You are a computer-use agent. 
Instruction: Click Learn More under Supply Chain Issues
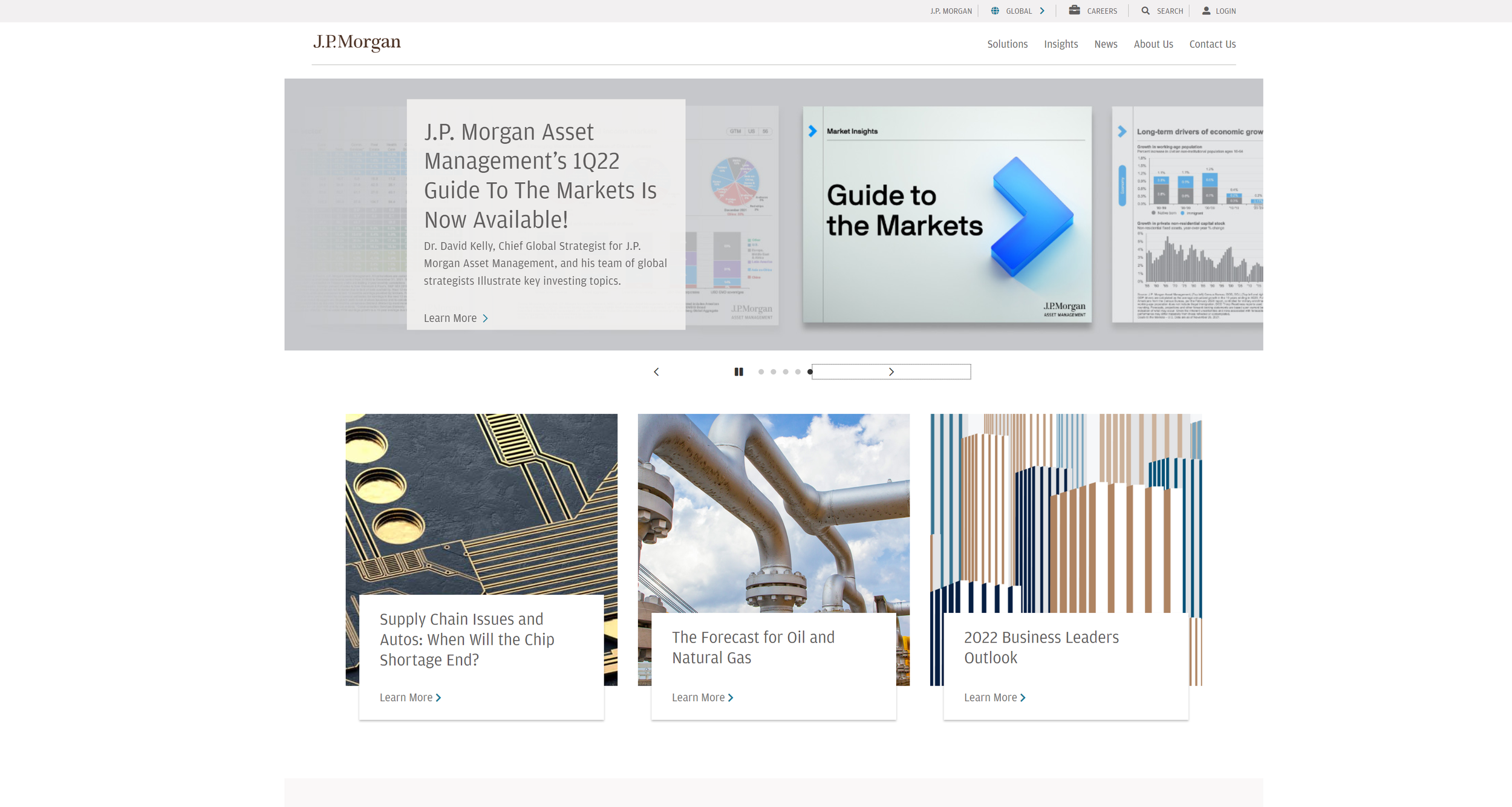click(x=406, y=698)
